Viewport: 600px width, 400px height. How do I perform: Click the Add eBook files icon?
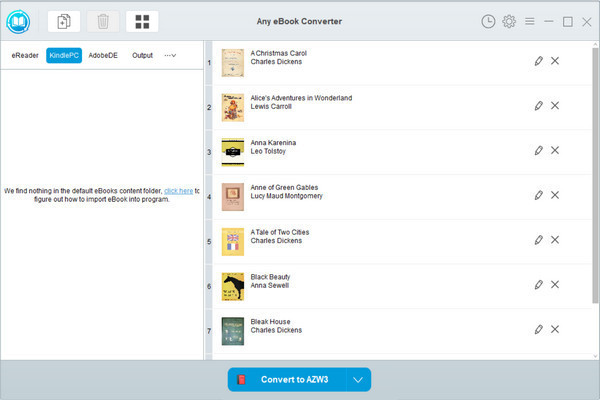[x=64, y=21]
